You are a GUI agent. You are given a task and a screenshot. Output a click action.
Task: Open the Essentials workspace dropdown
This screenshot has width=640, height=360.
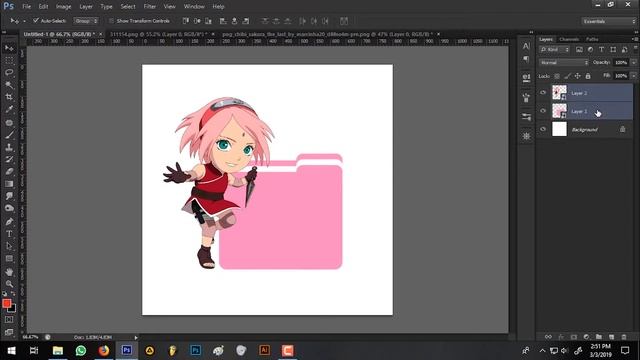click(608, 21)
